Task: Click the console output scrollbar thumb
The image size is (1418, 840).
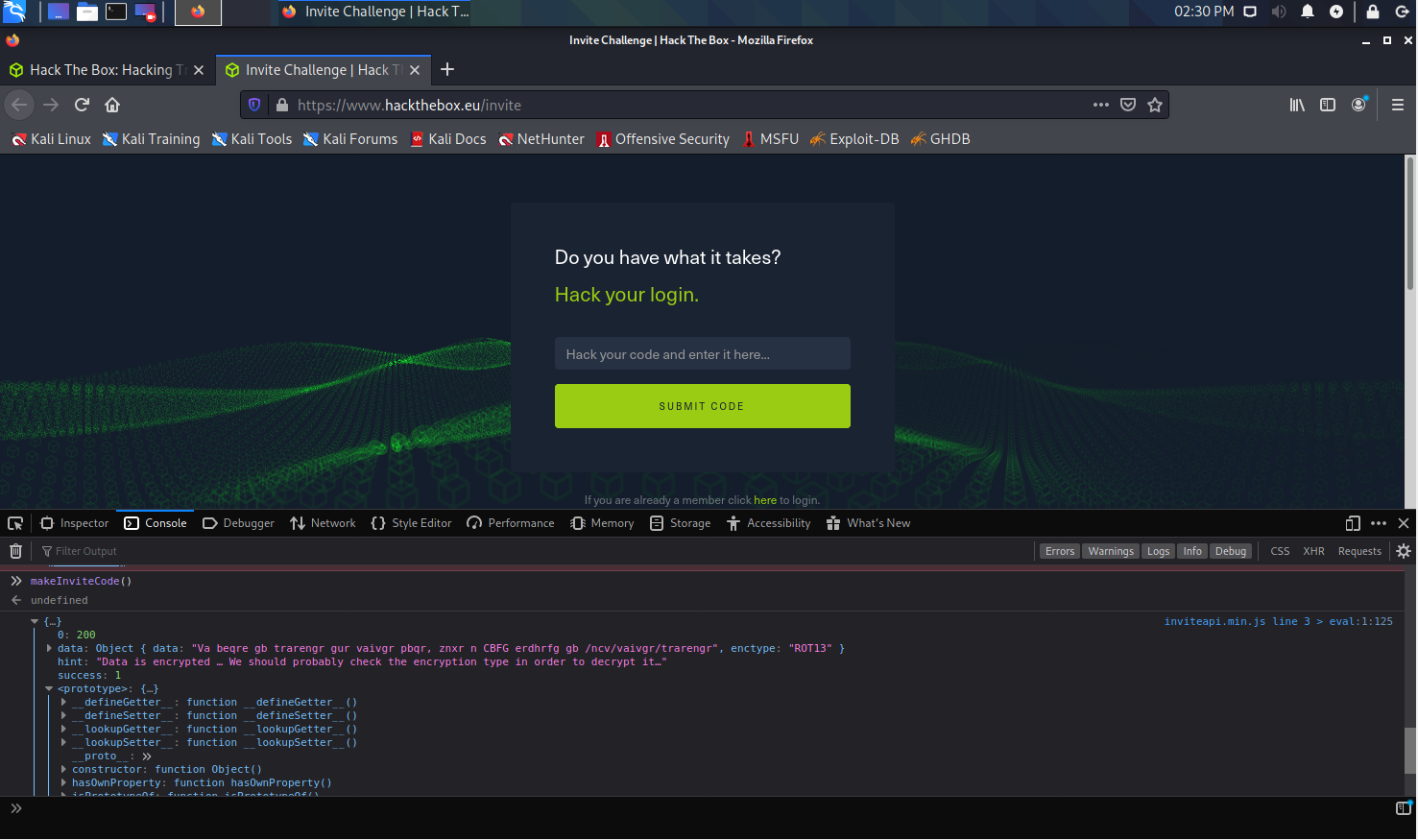Action: [x=1409, y=751]
